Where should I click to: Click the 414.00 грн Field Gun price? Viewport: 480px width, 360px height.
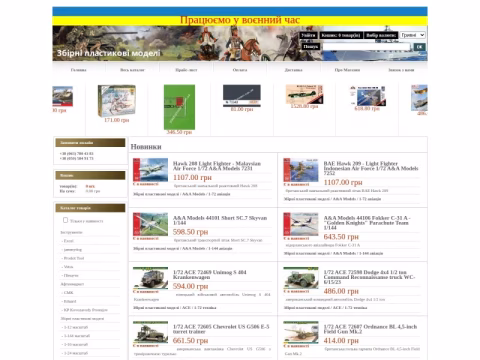341,341
